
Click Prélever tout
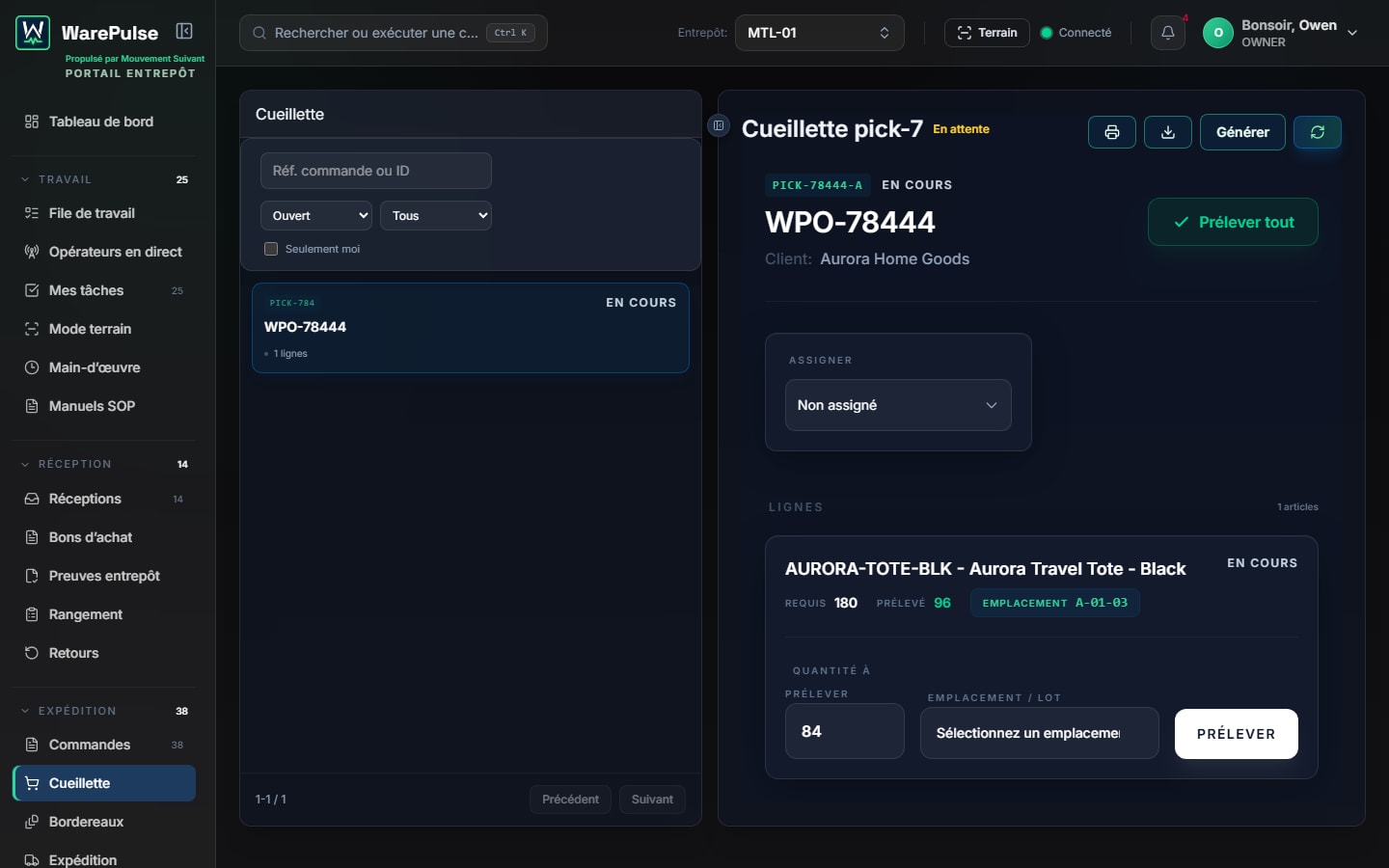[1233, 222]
